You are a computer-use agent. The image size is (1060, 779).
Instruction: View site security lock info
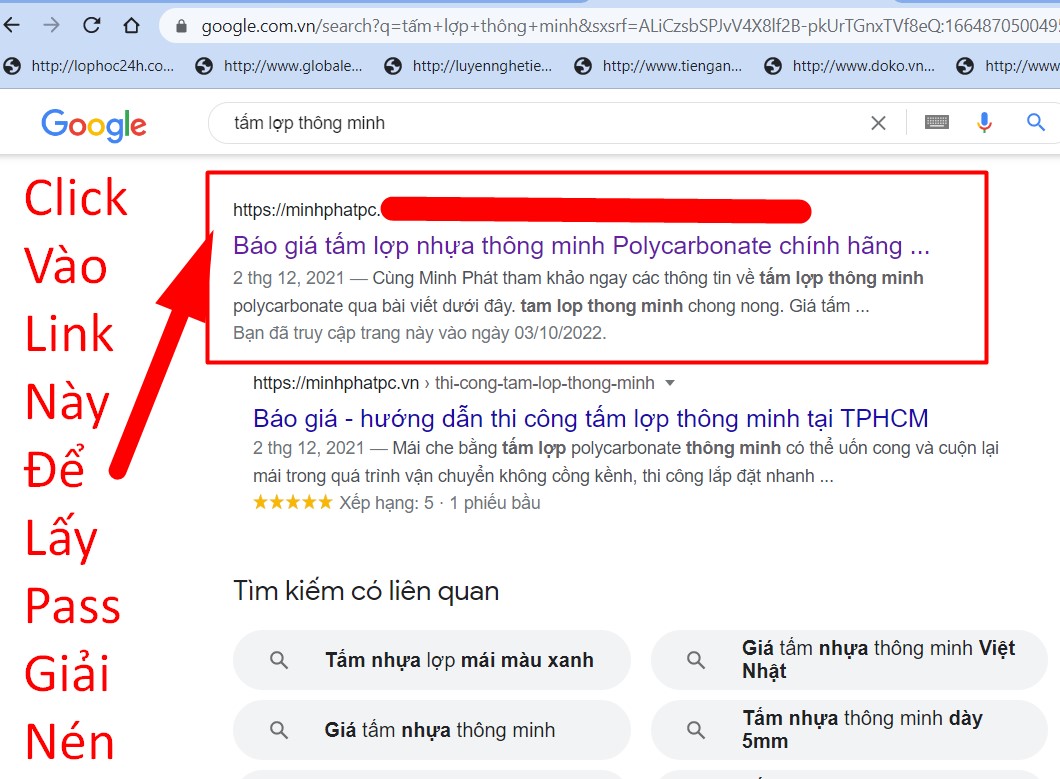pos(181,26)
